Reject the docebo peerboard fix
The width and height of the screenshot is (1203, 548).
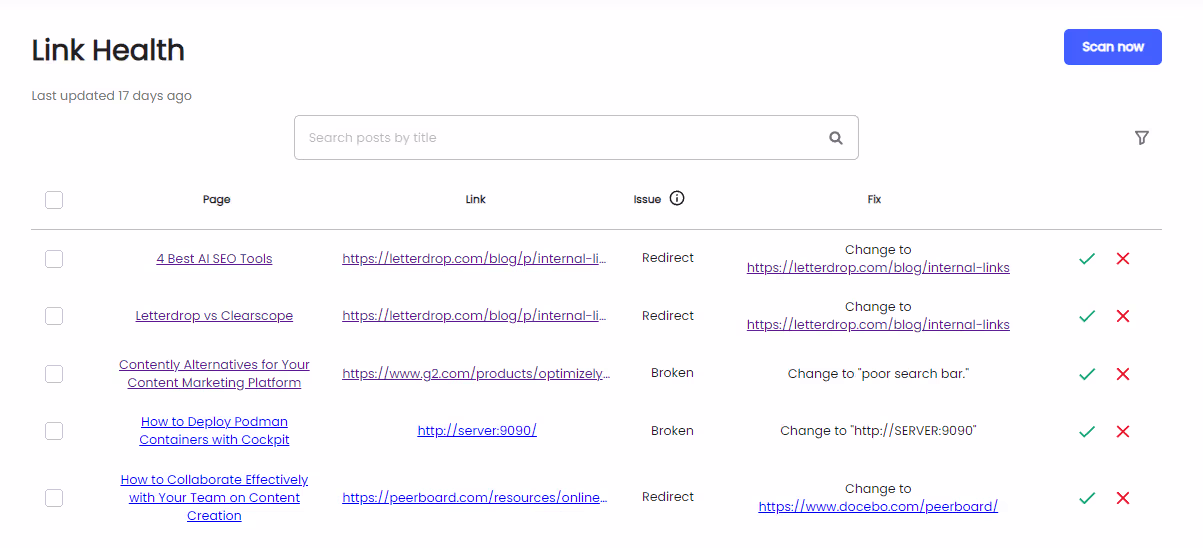[x=1123, y=498]
